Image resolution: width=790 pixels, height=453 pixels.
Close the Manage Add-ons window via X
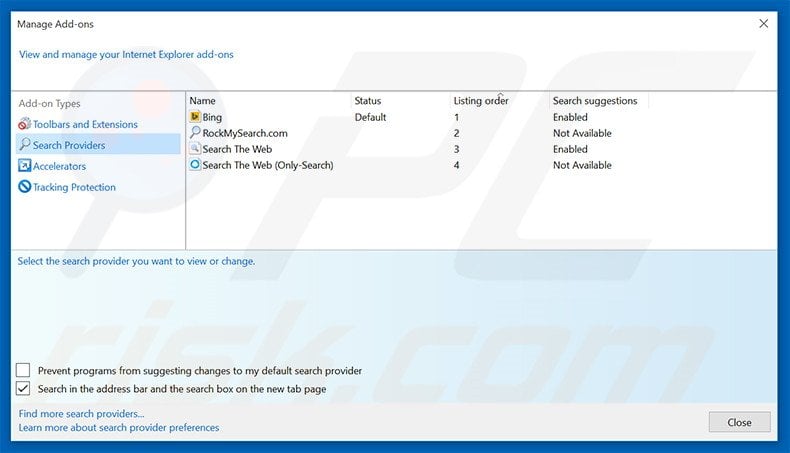[x=764, y=24]
